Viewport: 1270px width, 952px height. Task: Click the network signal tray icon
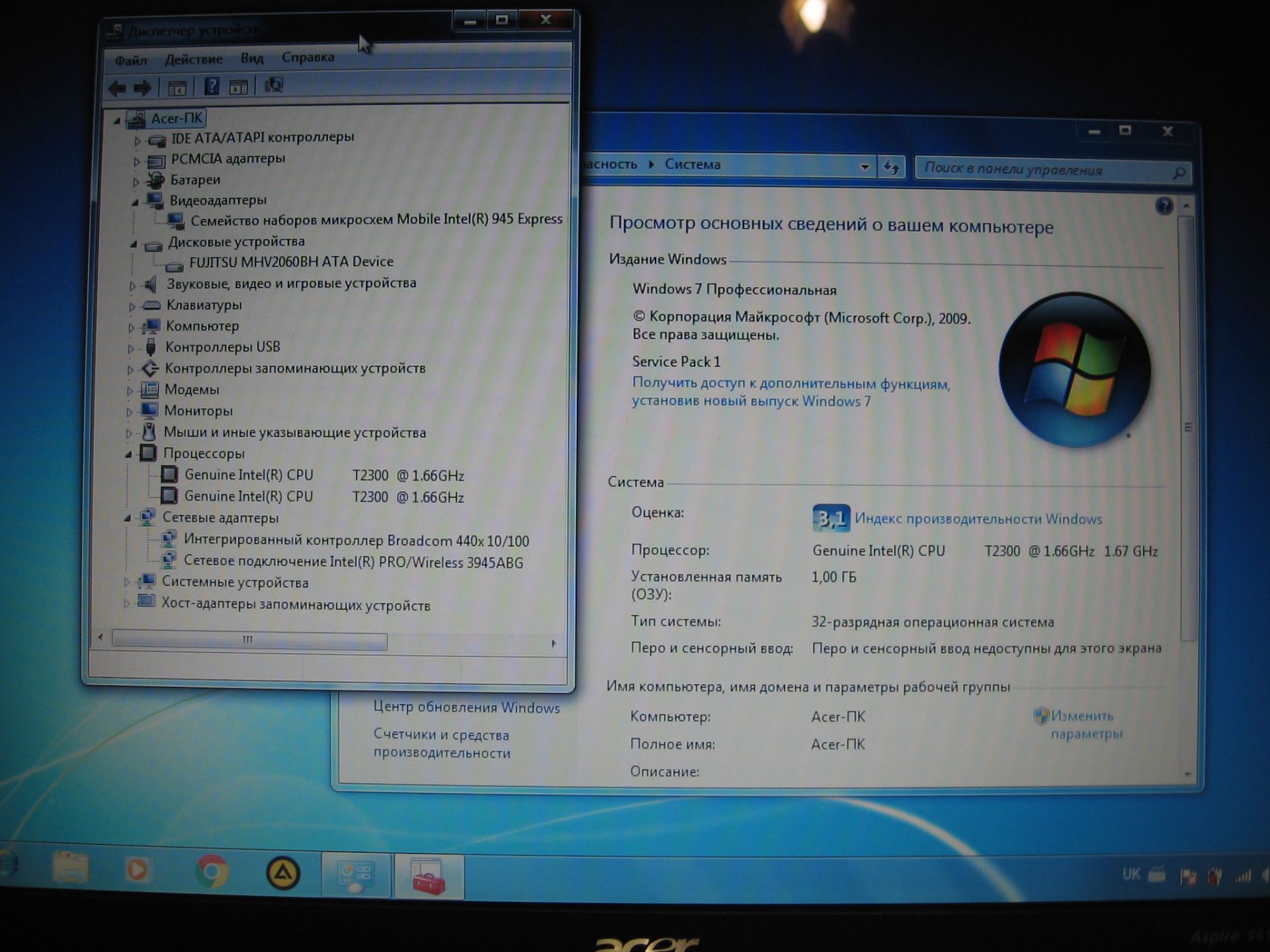[1243, 877]
